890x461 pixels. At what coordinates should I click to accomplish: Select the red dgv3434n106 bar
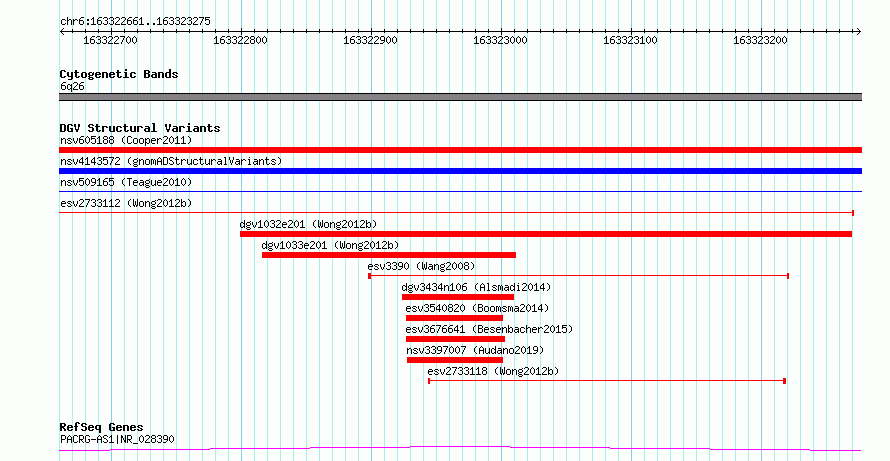tap(458, 297)
